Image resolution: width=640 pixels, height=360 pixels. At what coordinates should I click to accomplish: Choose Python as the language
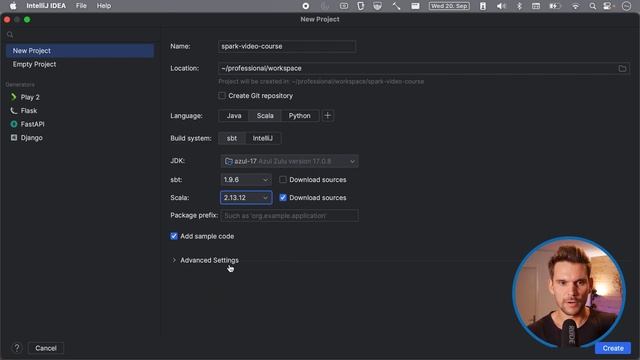300,116
